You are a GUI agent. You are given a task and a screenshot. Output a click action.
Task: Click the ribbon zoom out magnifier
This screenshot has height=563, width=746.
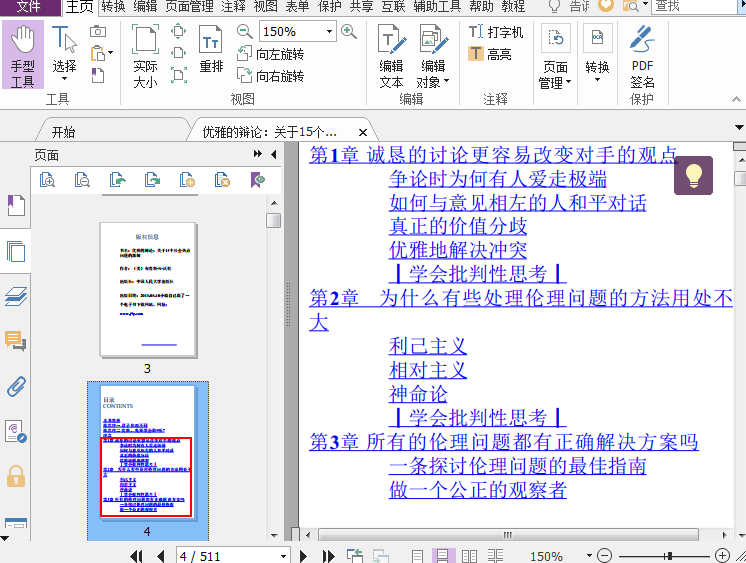click(x=245, y=32)
